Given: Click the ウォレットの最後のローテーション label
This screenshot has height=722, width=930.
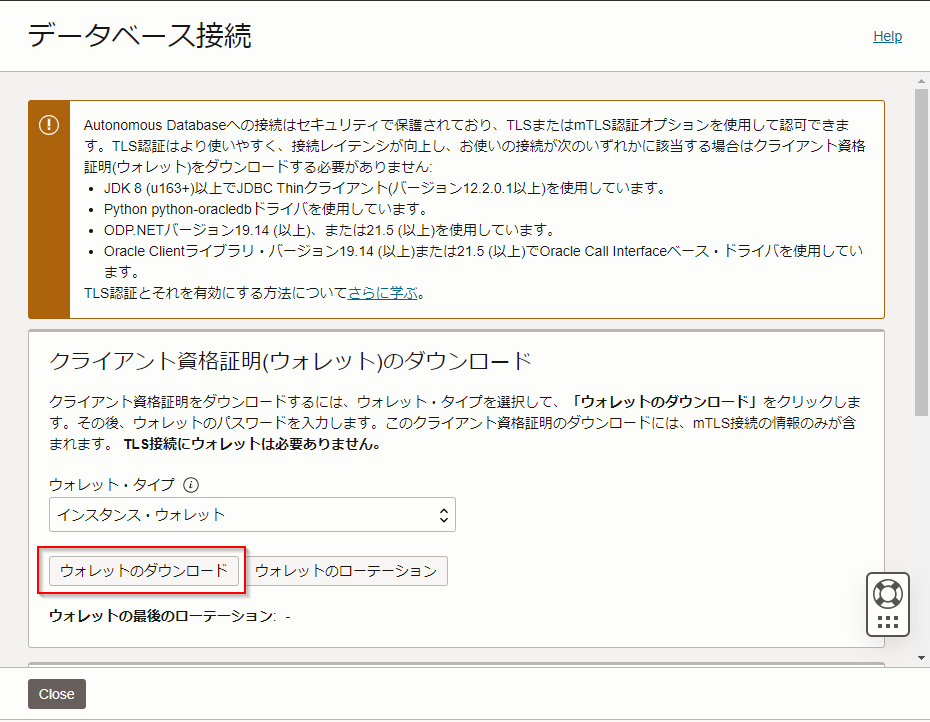Looking at the screenshot, I should point(161,616).
